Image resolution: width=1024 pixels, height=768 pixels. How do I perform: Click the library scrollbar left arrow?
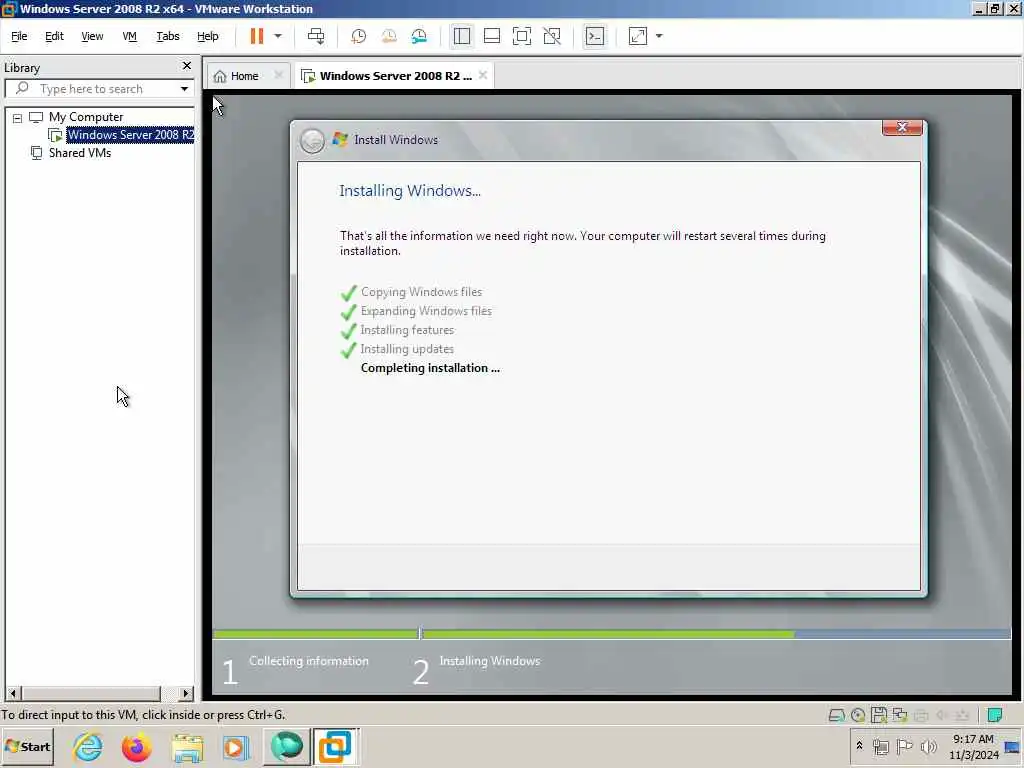(13, 693)
